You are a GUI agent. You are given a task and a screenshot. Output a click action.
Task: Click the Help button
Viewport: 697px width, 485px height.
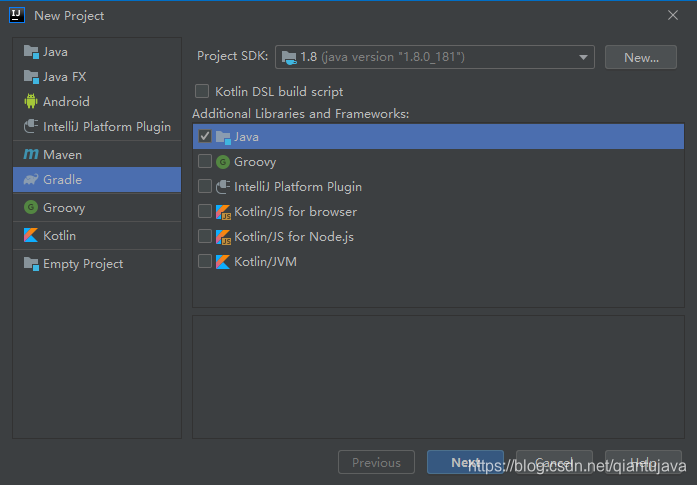tap(643, 462)
